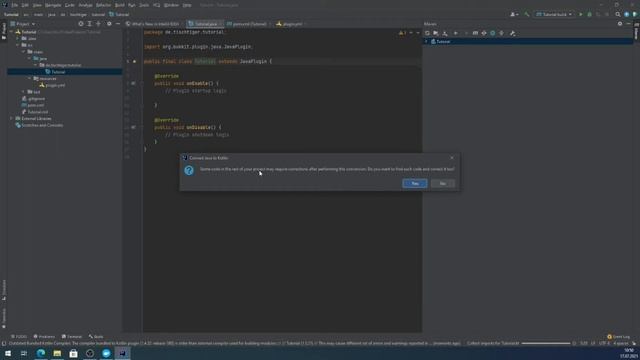
Task: Open Windows Start menu
Action: [x=8, y=353]
